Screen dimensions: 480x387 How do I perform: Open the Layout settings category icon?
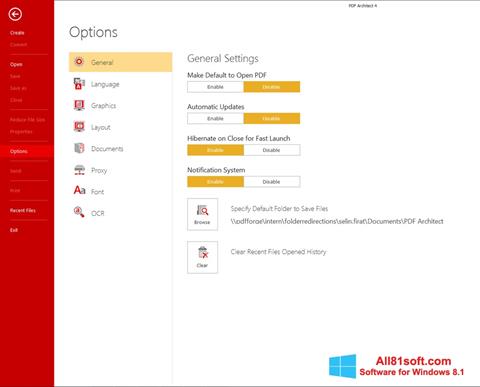[x=79, y=127]
